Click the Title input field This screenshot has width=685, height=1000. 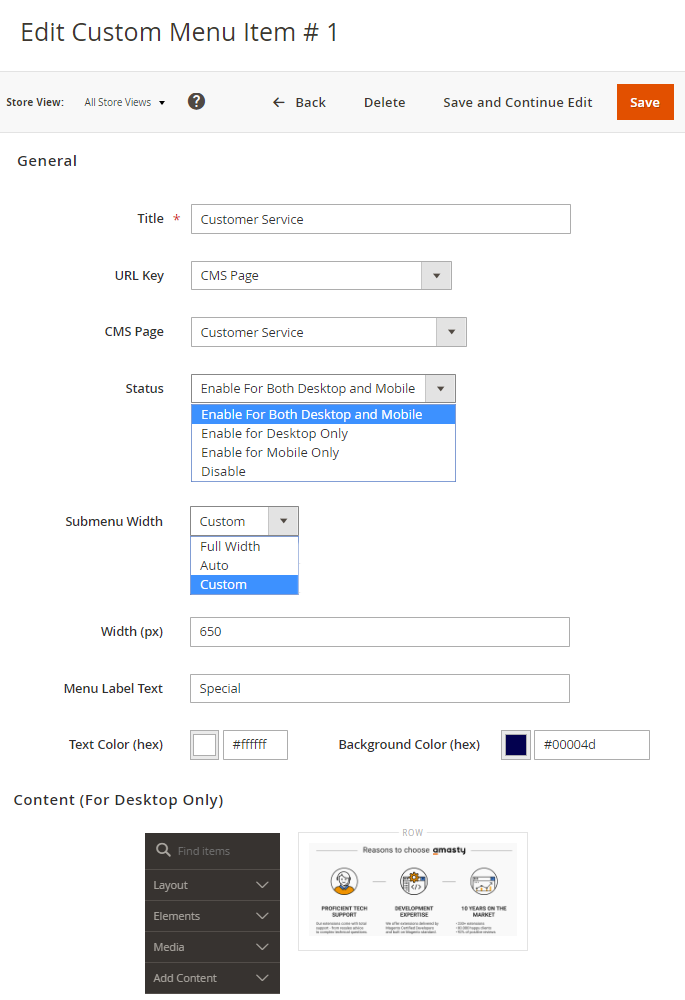tap(380, 219)
